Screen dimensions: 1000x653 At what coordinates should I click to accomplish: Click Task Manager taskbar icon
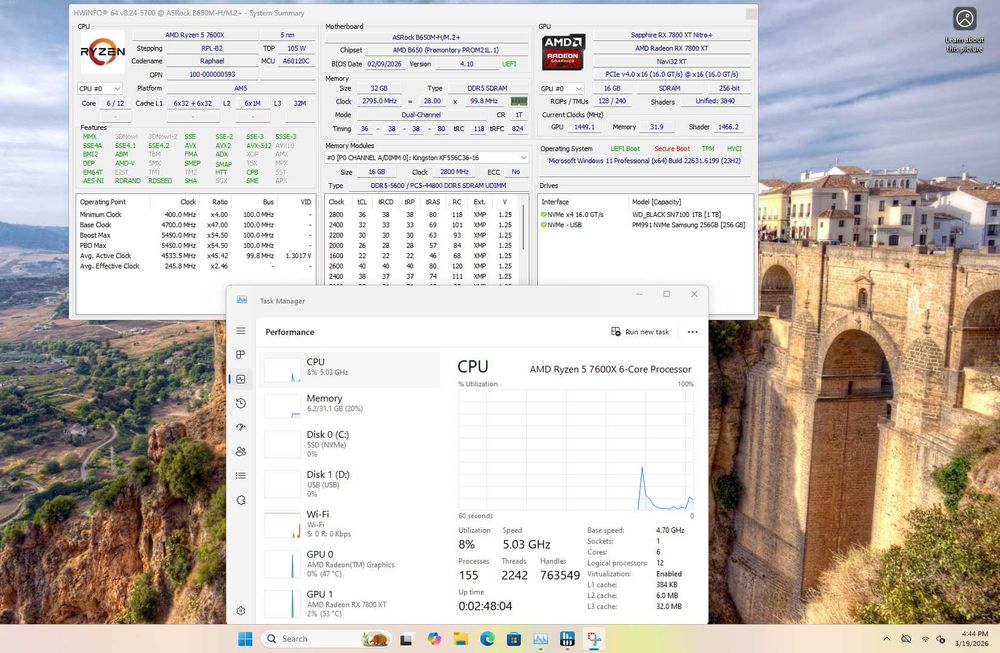(x=540, y=639)
